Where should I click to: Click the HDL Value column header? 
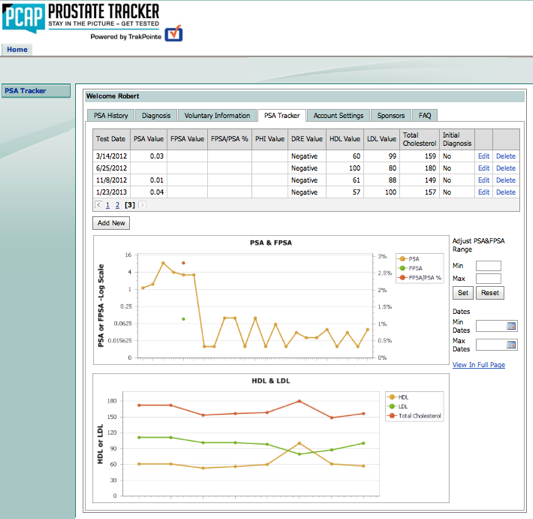(x=345, y=139)
